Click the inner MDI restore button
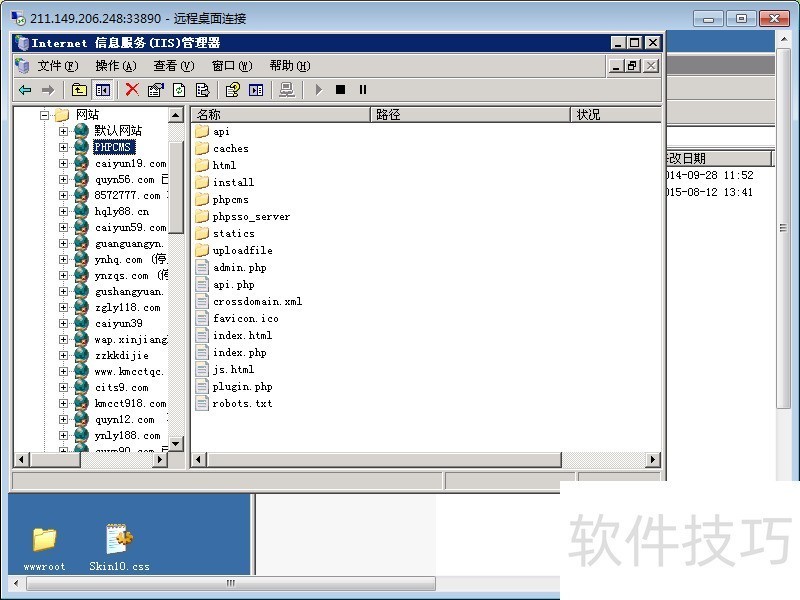 [633, 66]
